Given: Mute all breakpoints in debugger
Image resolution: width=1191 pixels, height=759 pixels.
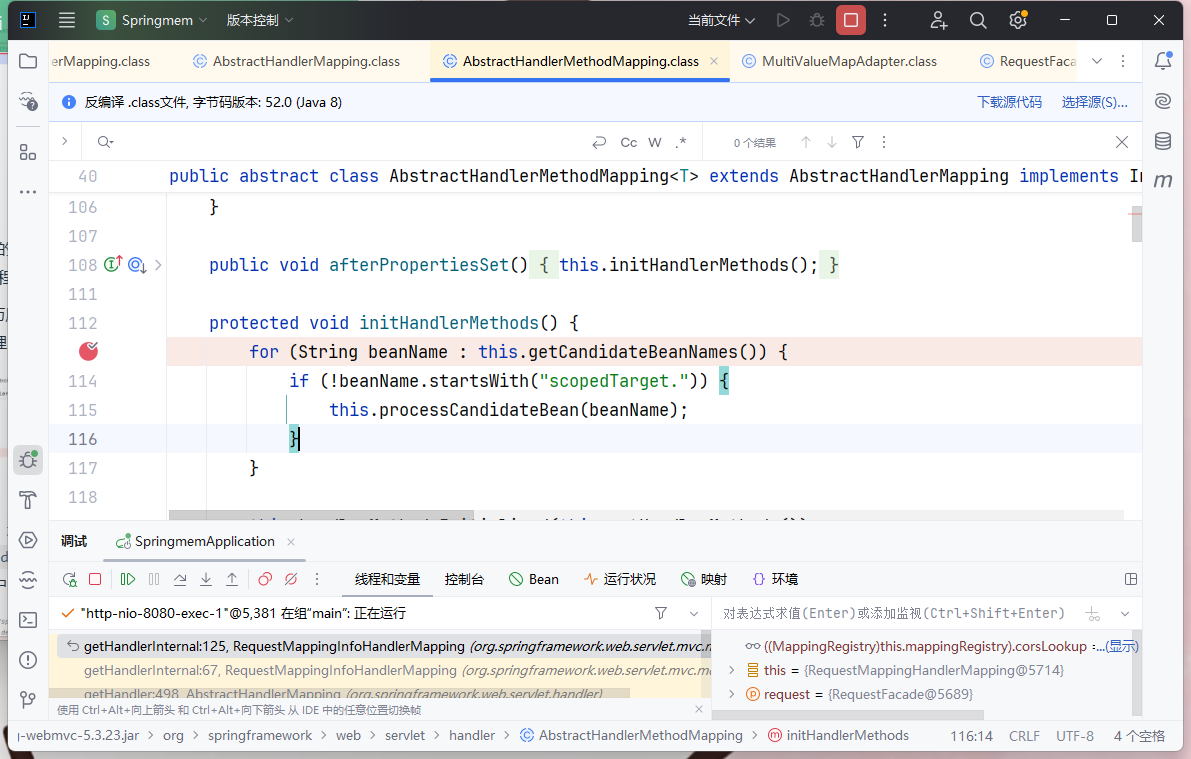Looking at the screenshot, I should [x=291, y=579].
